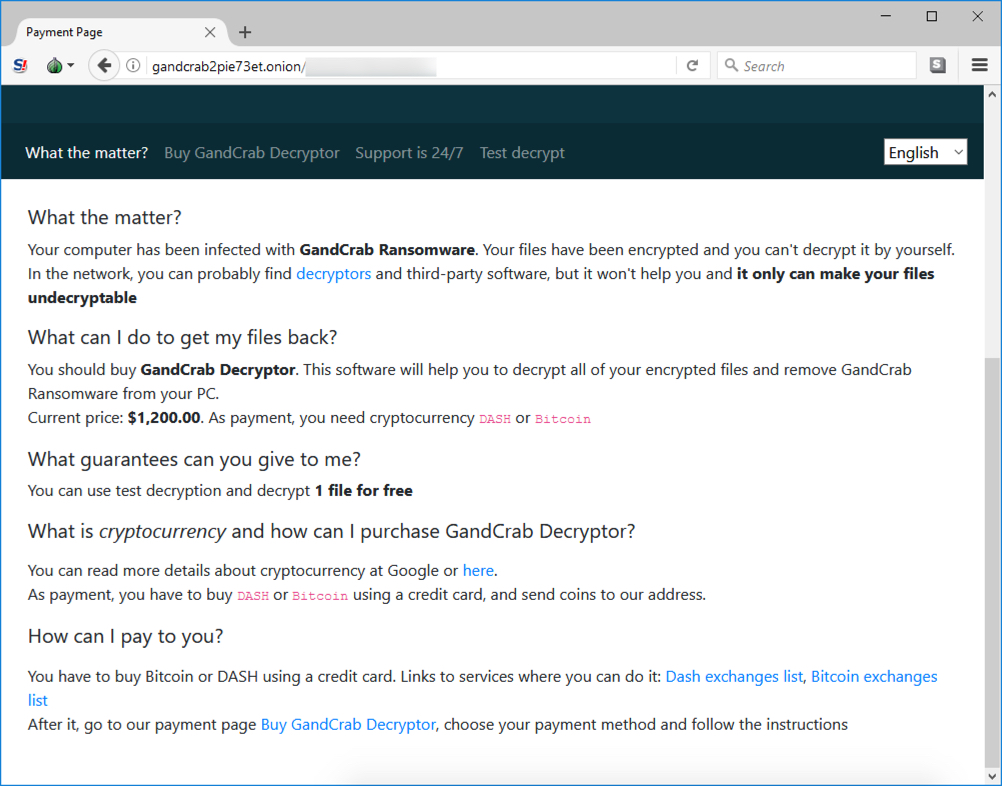
Task: Open a new tab with plus button
Action: (x=245, y=32)
